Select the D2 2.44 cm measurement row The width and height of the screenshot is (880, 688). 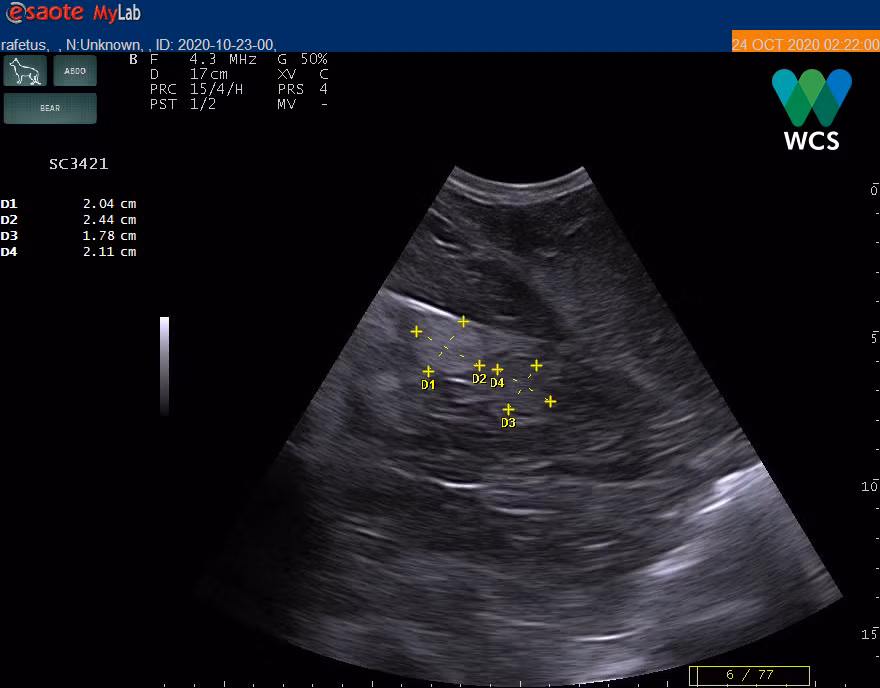[69, 220]
